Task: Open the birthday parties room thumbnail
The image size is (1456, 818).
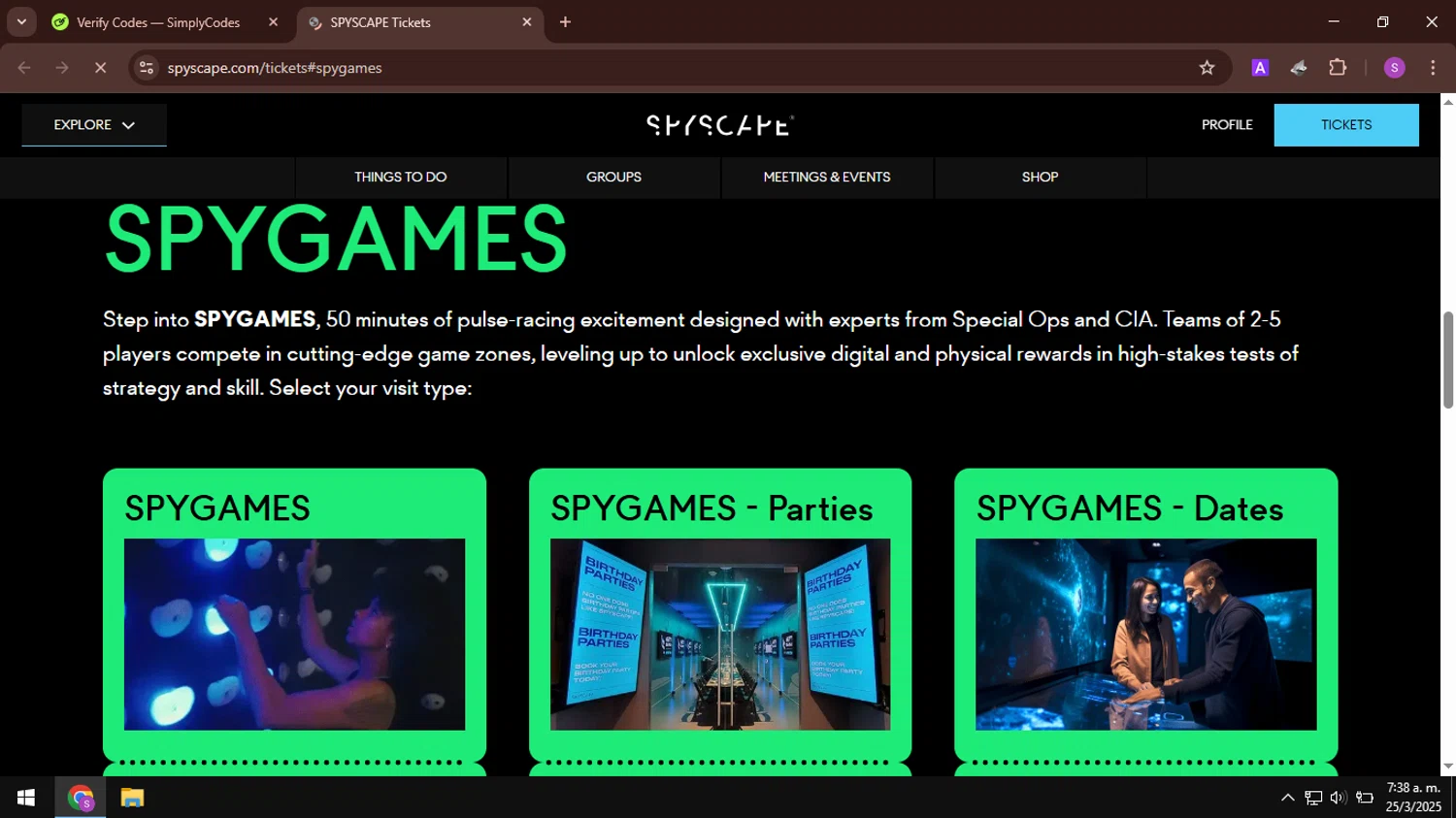Action: [720, 634]
